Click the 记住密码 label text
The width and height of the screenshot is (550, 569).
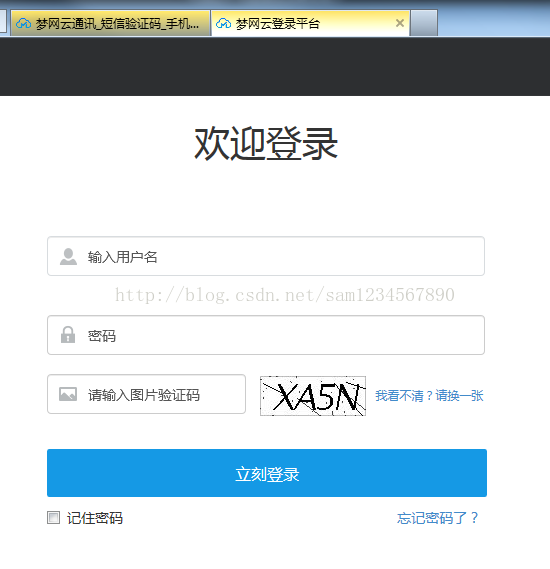[95, 518]
